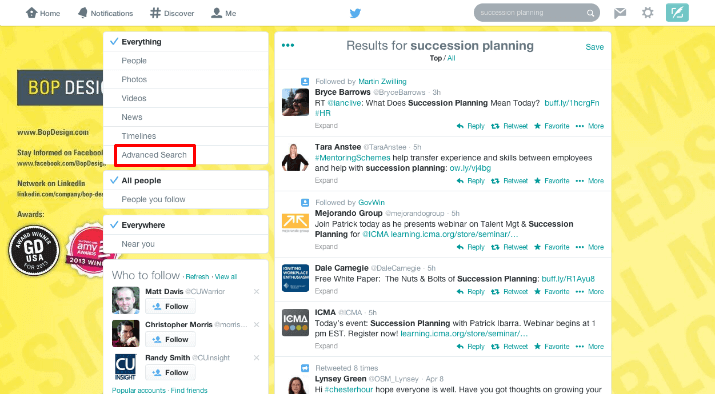This screenshot has height=394, width=715.
Task: Follow Matt Davis
Action: pyautogui.click(x=171, y=306)
